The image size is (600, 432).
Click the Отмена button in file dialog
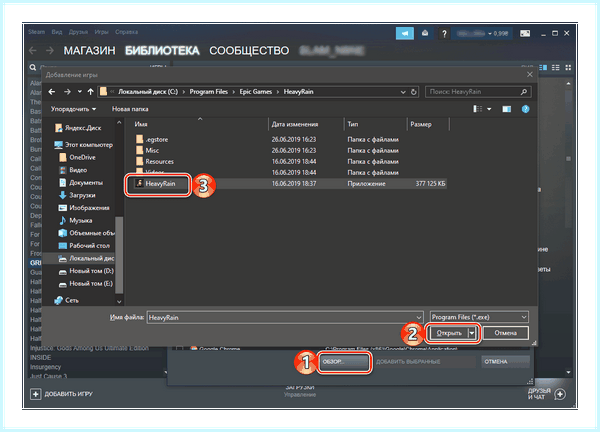(x=505, y=333)
